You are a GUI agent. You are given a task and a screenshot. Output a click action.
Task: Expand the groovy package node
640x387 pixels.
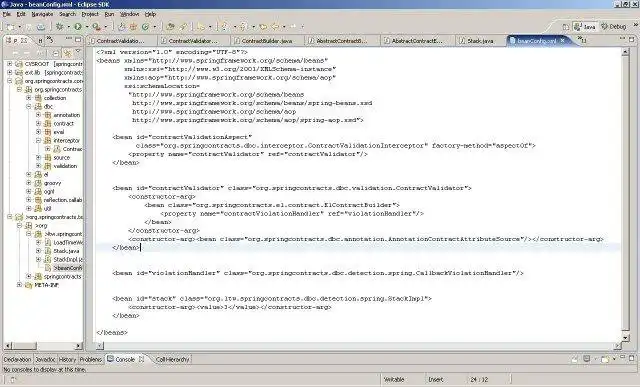pos(29,183)
